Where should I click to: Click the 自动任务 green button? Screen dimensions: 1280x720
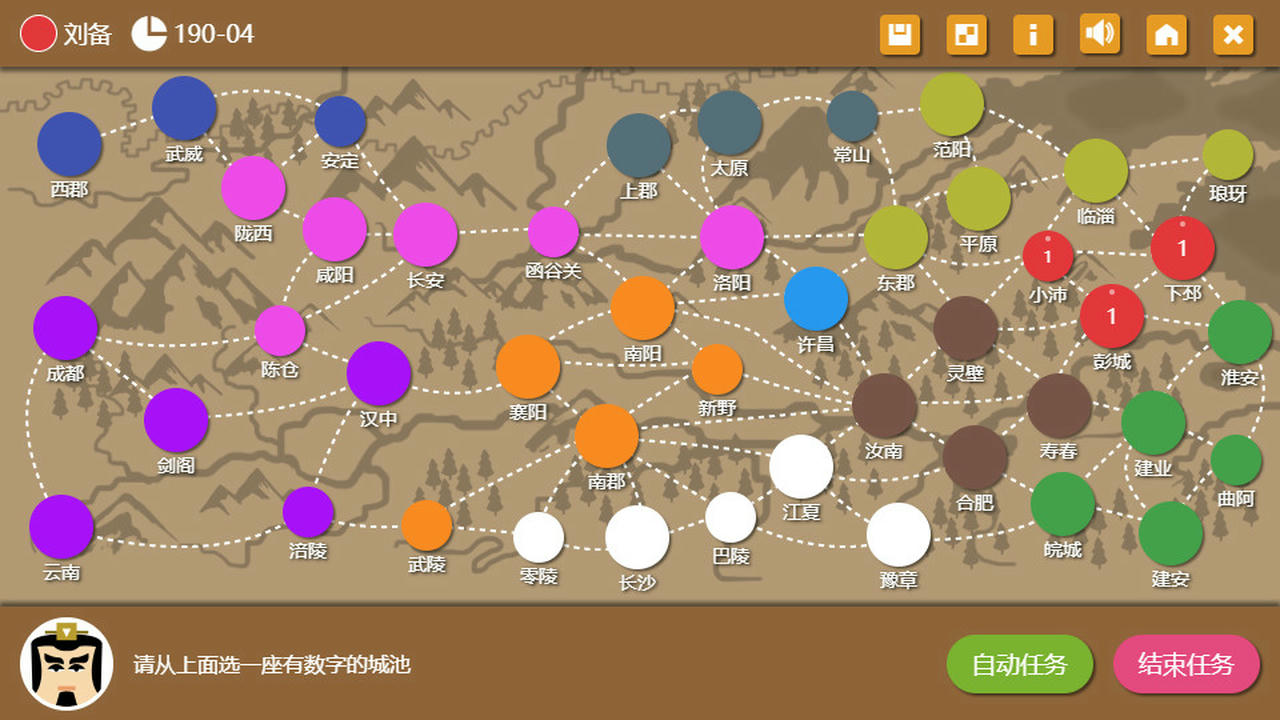[1019, 664]
